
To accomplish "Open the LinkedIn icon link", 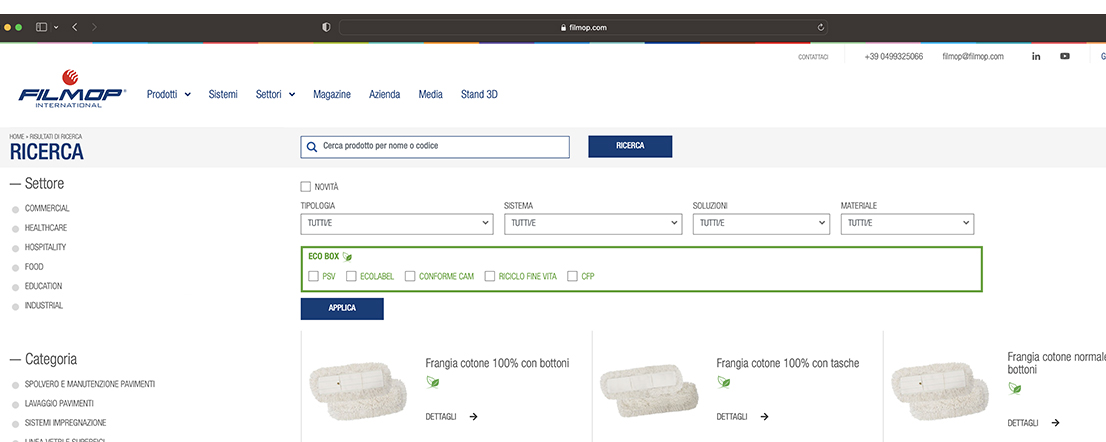I will click(1036, 56).
